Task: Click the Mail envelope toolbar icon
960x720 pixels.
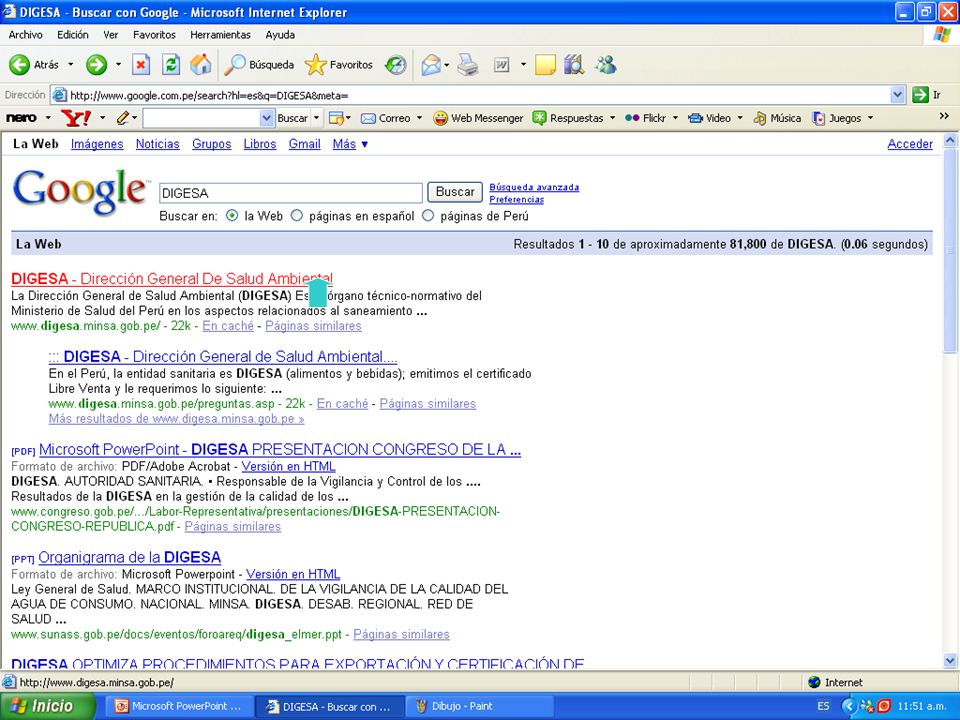Action: tap(431, 64)
